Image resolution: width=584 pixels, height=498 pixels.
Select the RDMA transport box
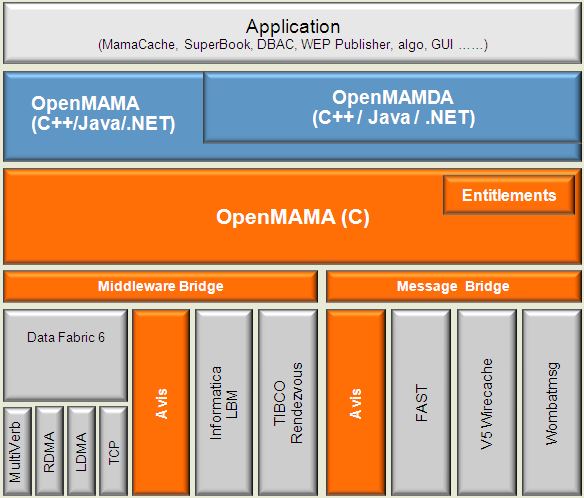(x=49, y=451)
